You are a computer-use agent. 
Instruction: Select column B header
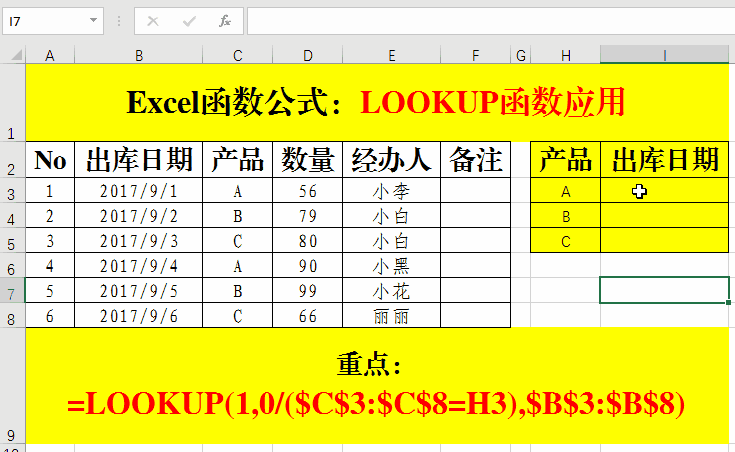(x=139, y=55)
